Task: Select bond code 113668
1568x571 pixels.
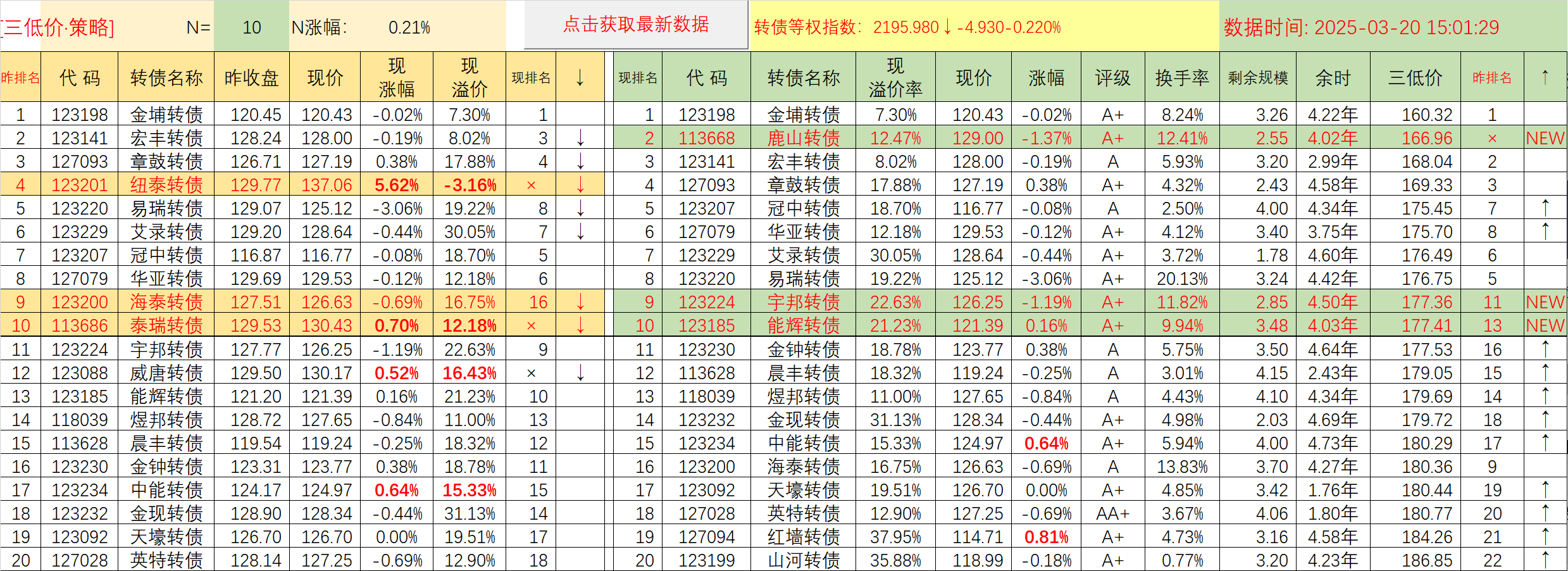Action: pos(707,138)
